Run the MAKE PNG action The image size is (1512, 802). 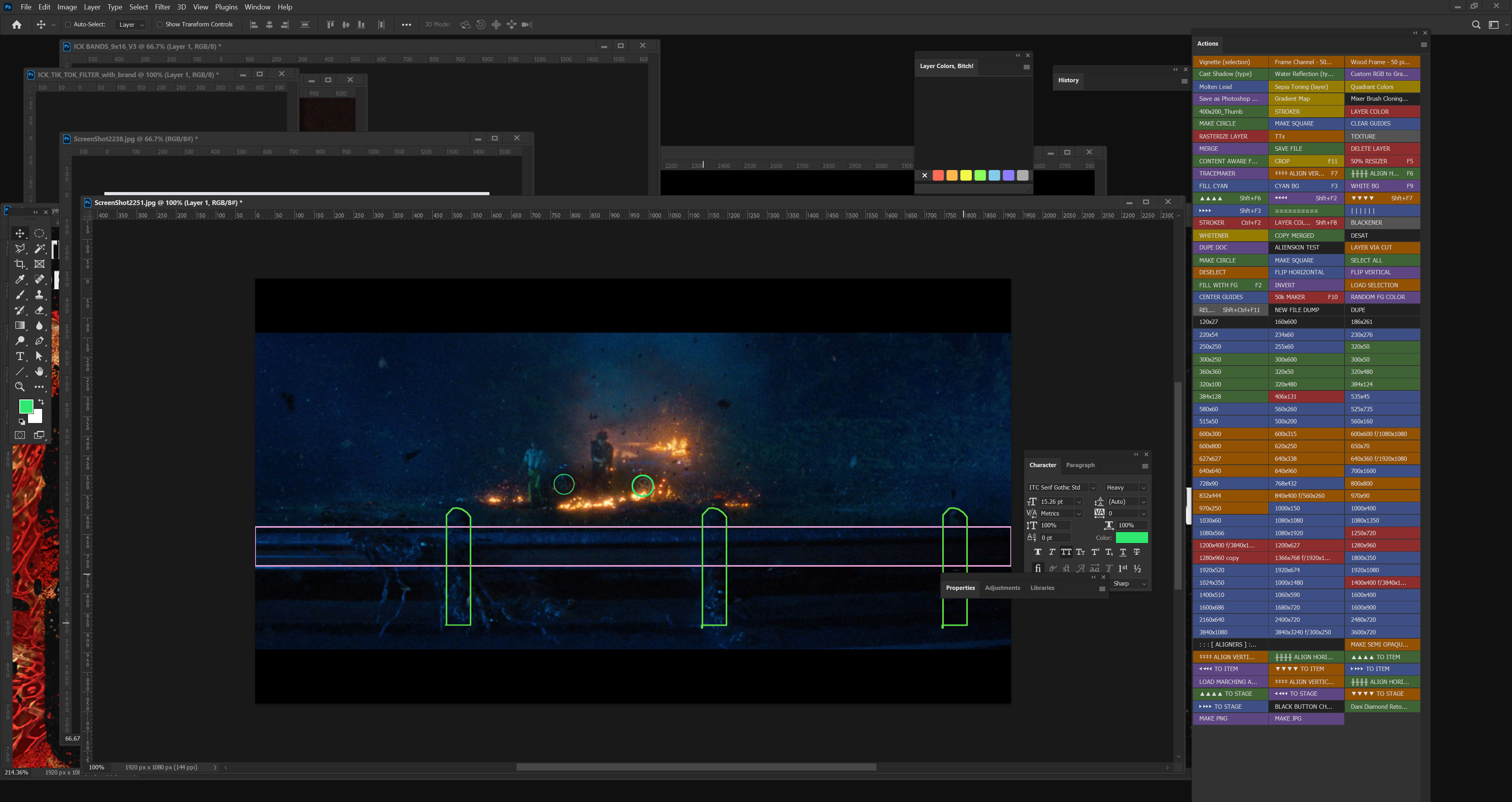[1230, 719]
